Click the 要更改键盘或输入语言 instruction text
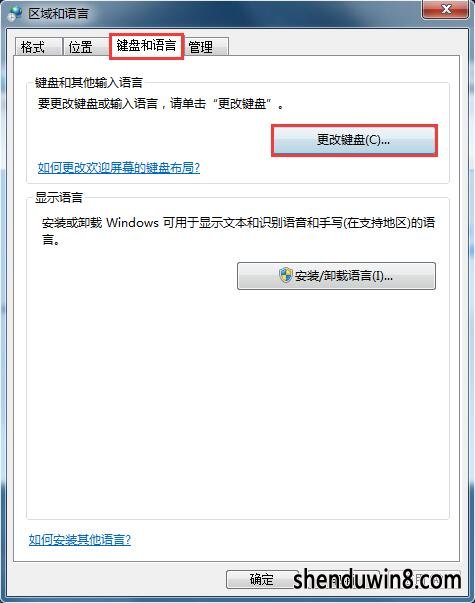This screenshot has height=603, width=475. [x=161, y=104]
